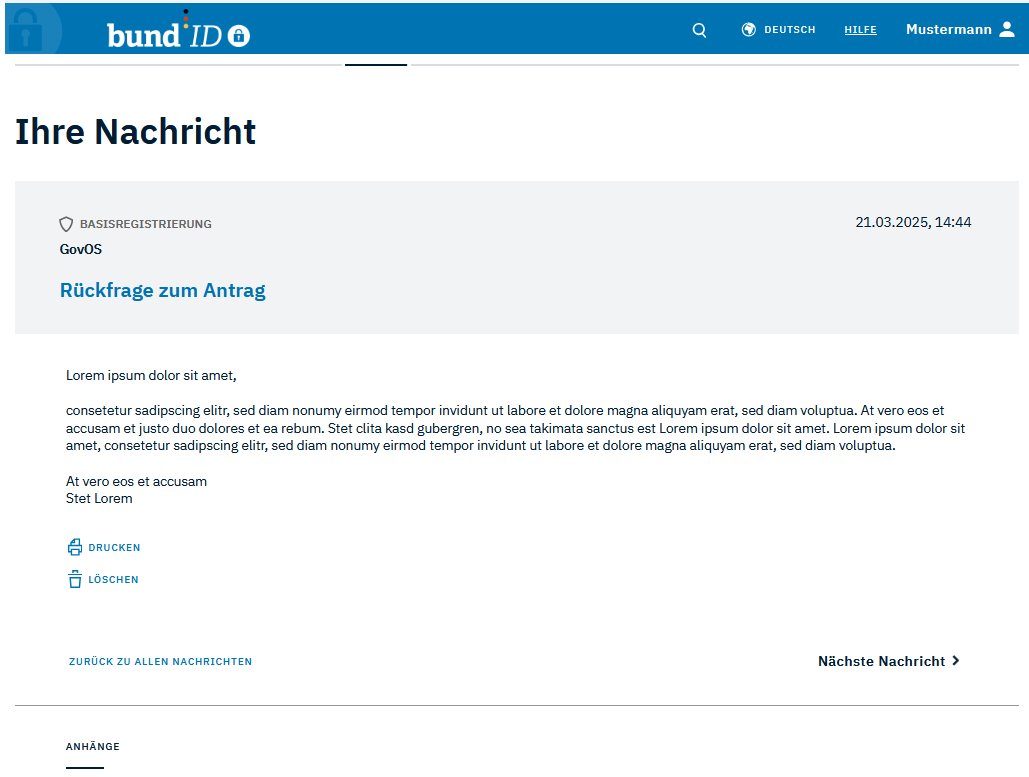The height and width of the screenshot is (777, 1029).
Task: Click the printer icon beside Drucken
Action: tap(75, 547)
